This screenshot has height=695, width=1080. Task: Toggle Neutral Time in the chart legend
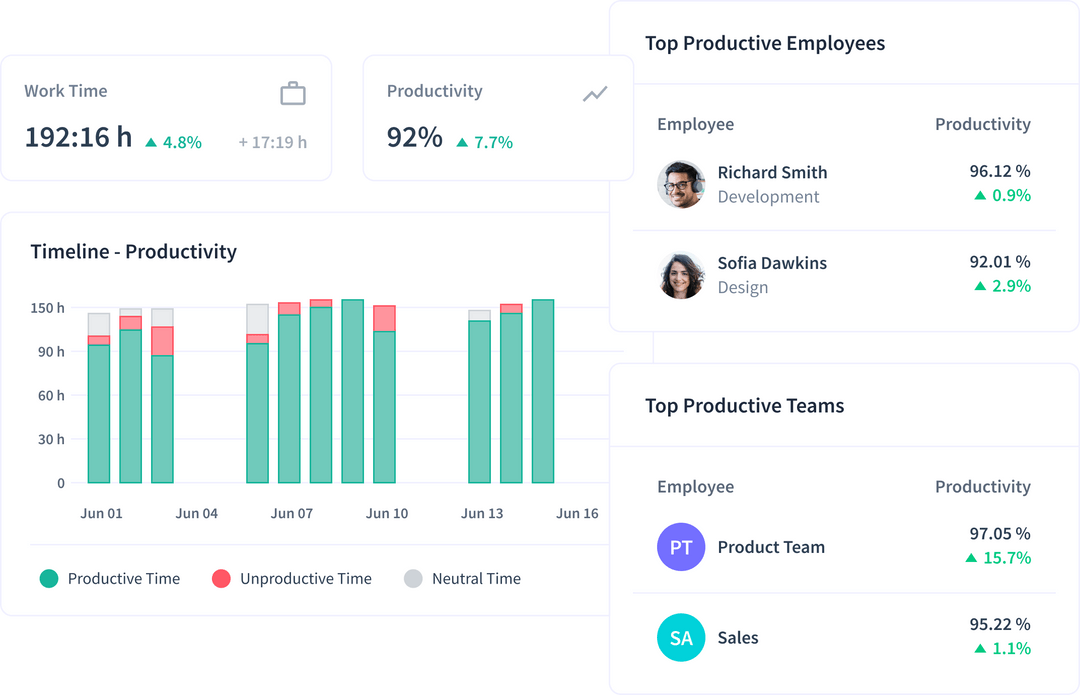(475, 578)
